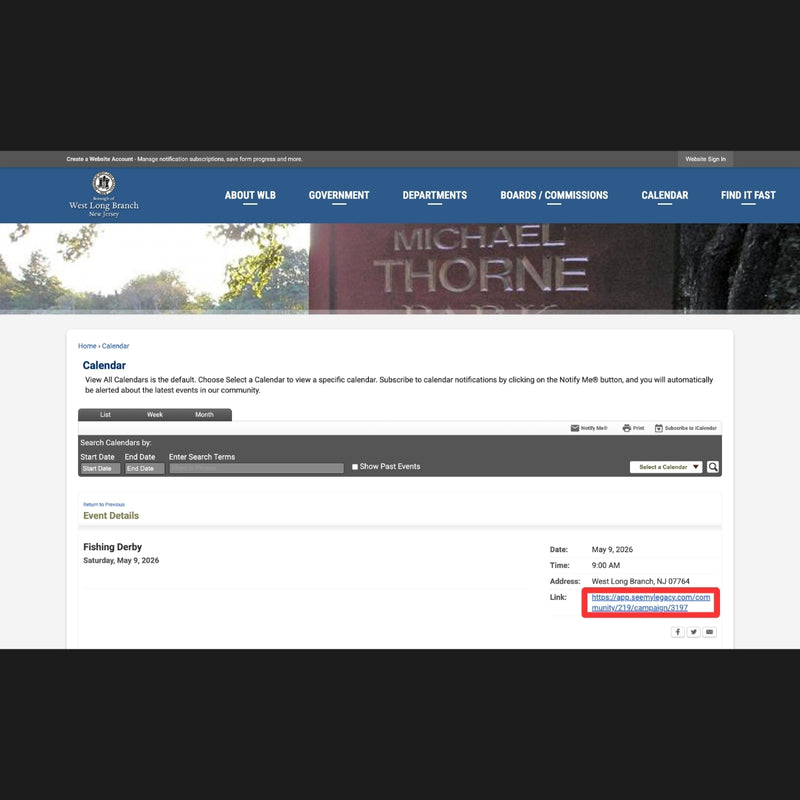Open the seemylegacy.com event link
This screenshot has height=800, width=800.
pyautogui.click(x=651, y=603)
